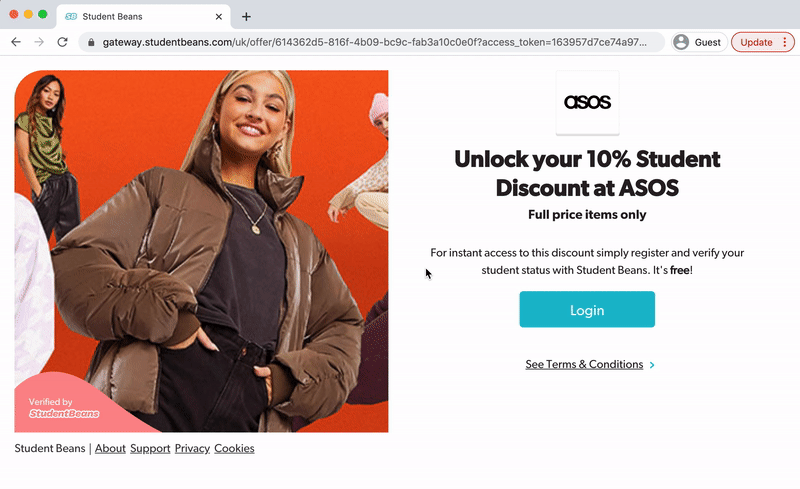Screen dimensions: 800x489
Task: Click the ASOS logo tile
Action: coord(587,103)
